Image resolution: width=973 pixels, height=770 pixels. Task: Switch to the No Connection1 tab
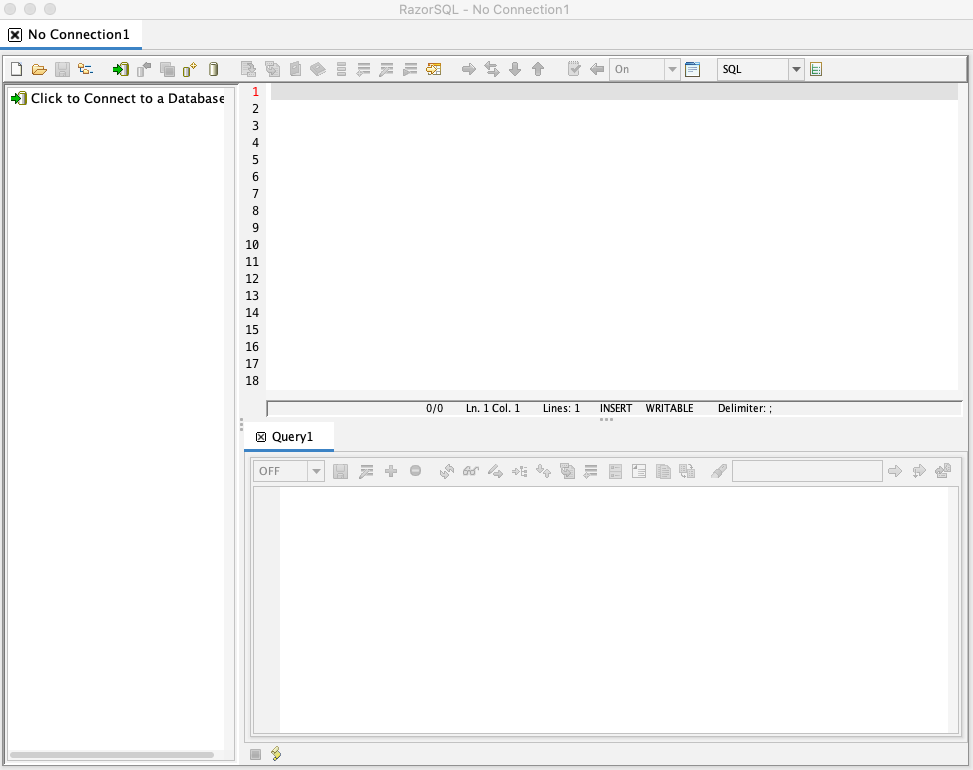pos(78,35)
